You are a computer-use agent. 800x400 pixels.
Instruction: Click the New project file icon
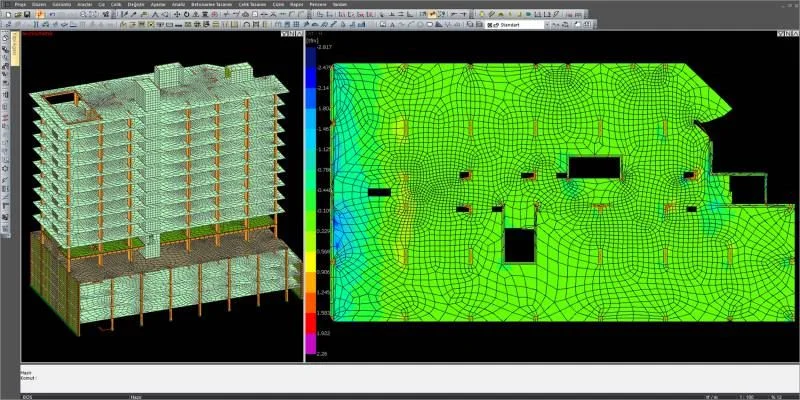click(x=9, y=14)
